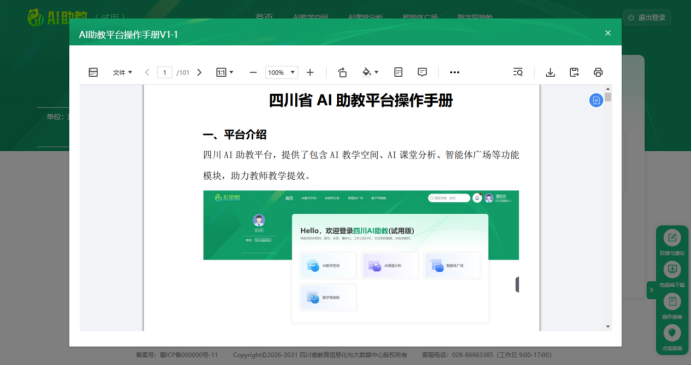Click the /101 total page count

click(x=183, y=72)
